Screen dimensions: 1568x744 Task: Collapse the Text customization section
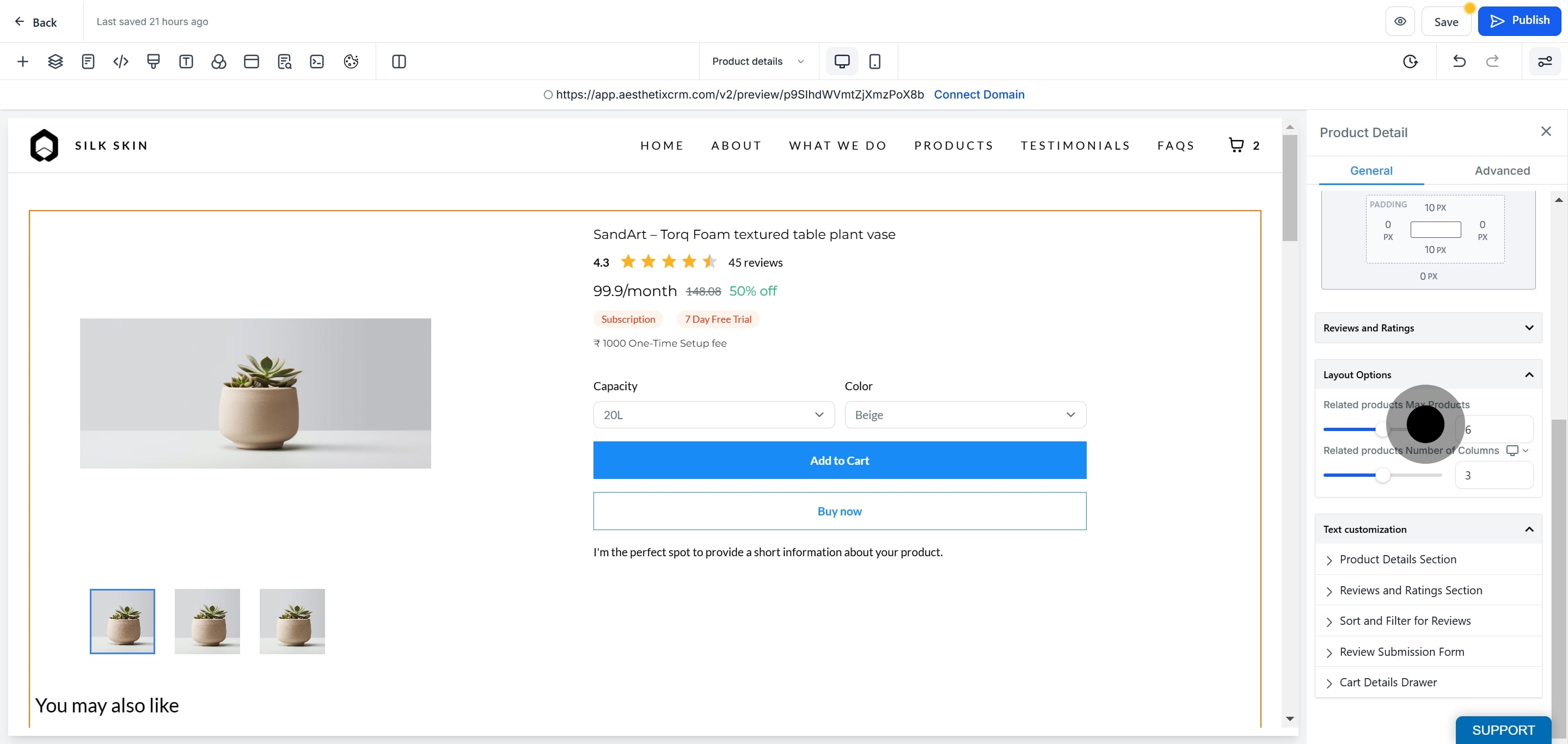coord(1428,529)
